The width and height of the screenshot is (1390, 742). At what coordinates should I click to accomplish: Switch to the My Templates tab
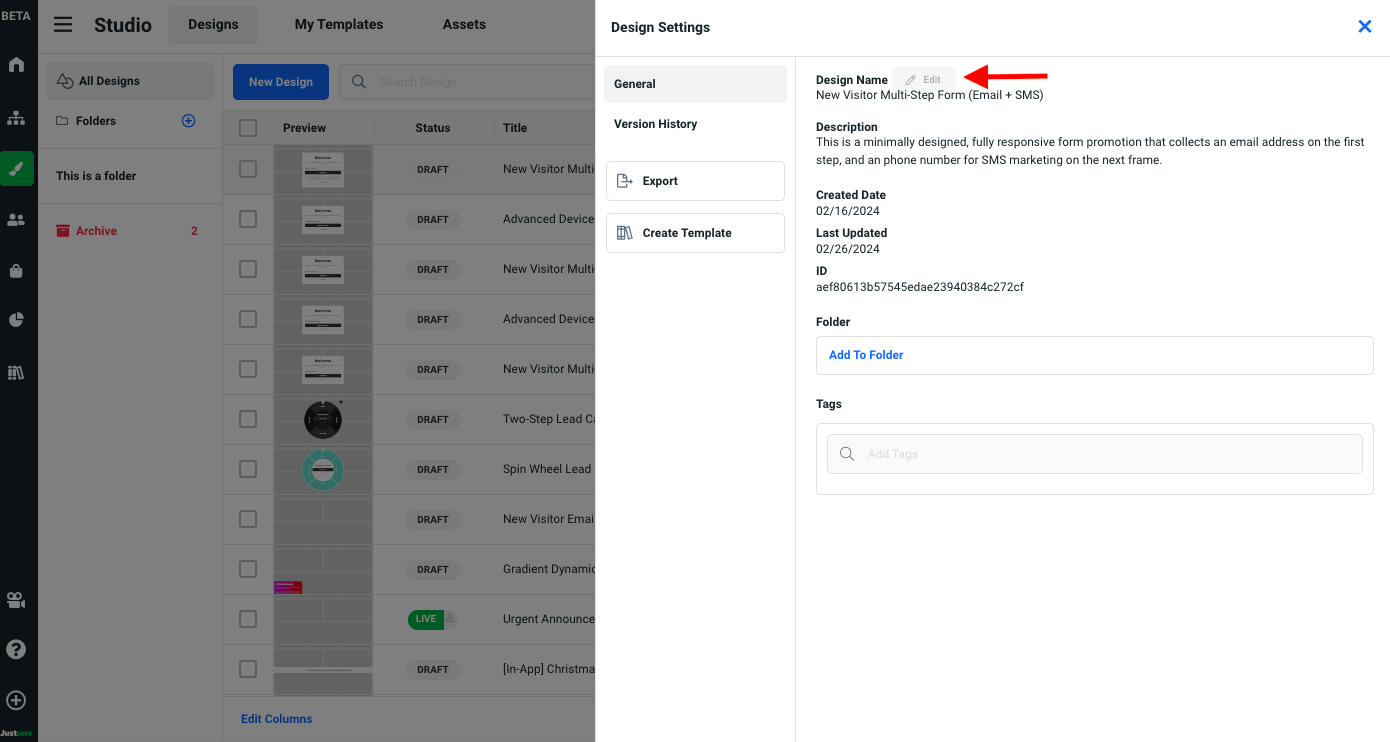(x=339, y=25)
